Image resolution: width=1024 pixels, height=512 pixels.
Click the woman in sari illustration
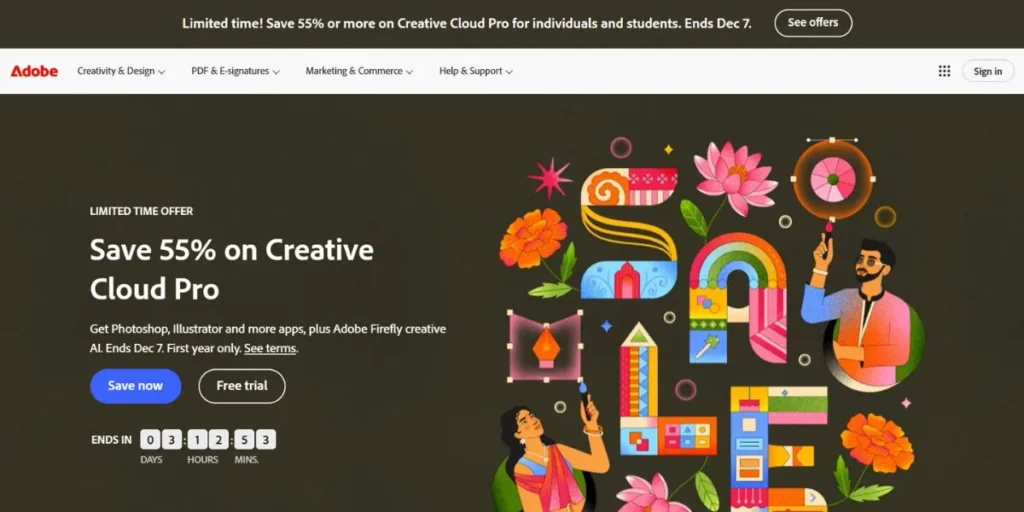click(549, 451)
